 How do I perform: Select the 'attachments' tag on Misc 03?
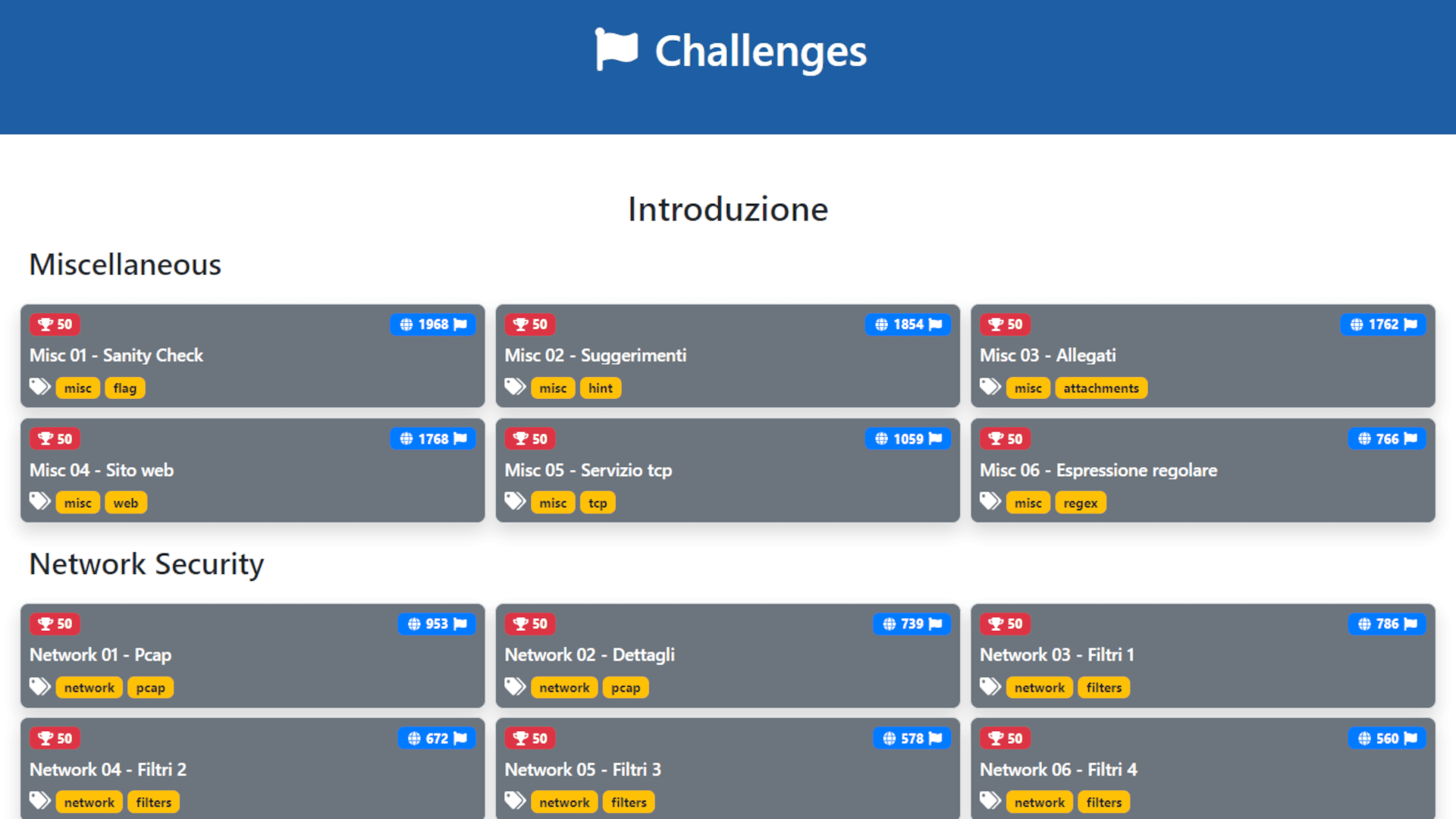click(1100, 388)
